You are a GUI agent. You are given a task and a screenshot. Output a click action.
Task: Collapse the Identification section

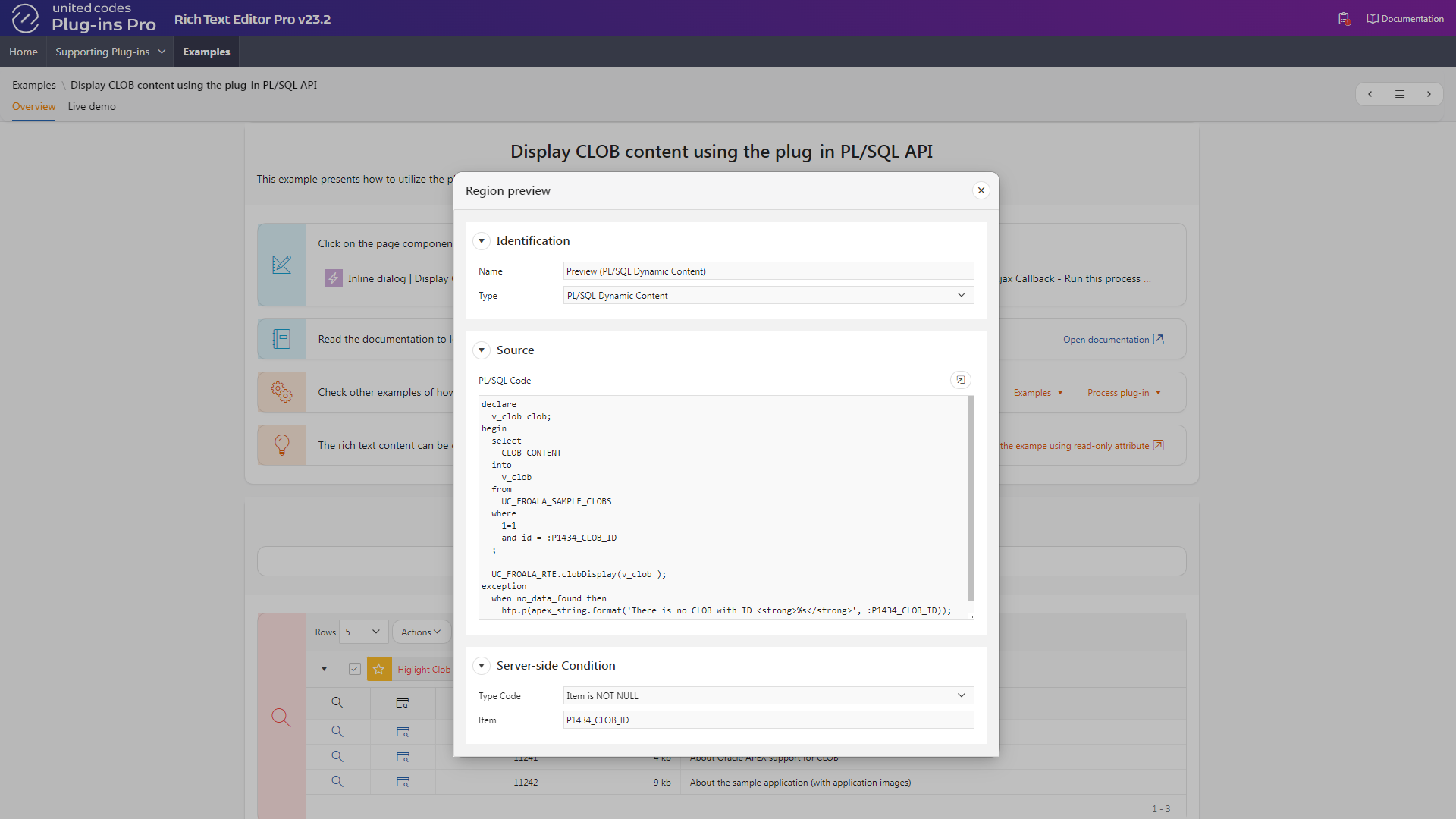coord(482,241)
